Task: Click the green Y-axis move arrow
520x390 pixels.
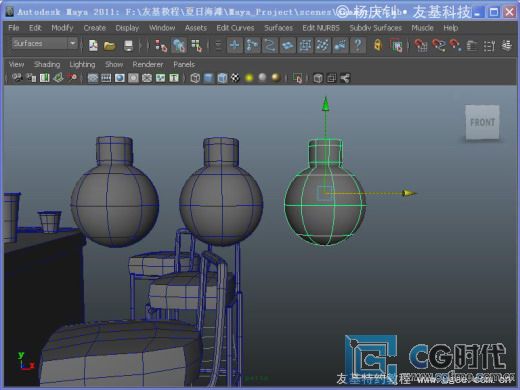Action: tap(325, 104)
